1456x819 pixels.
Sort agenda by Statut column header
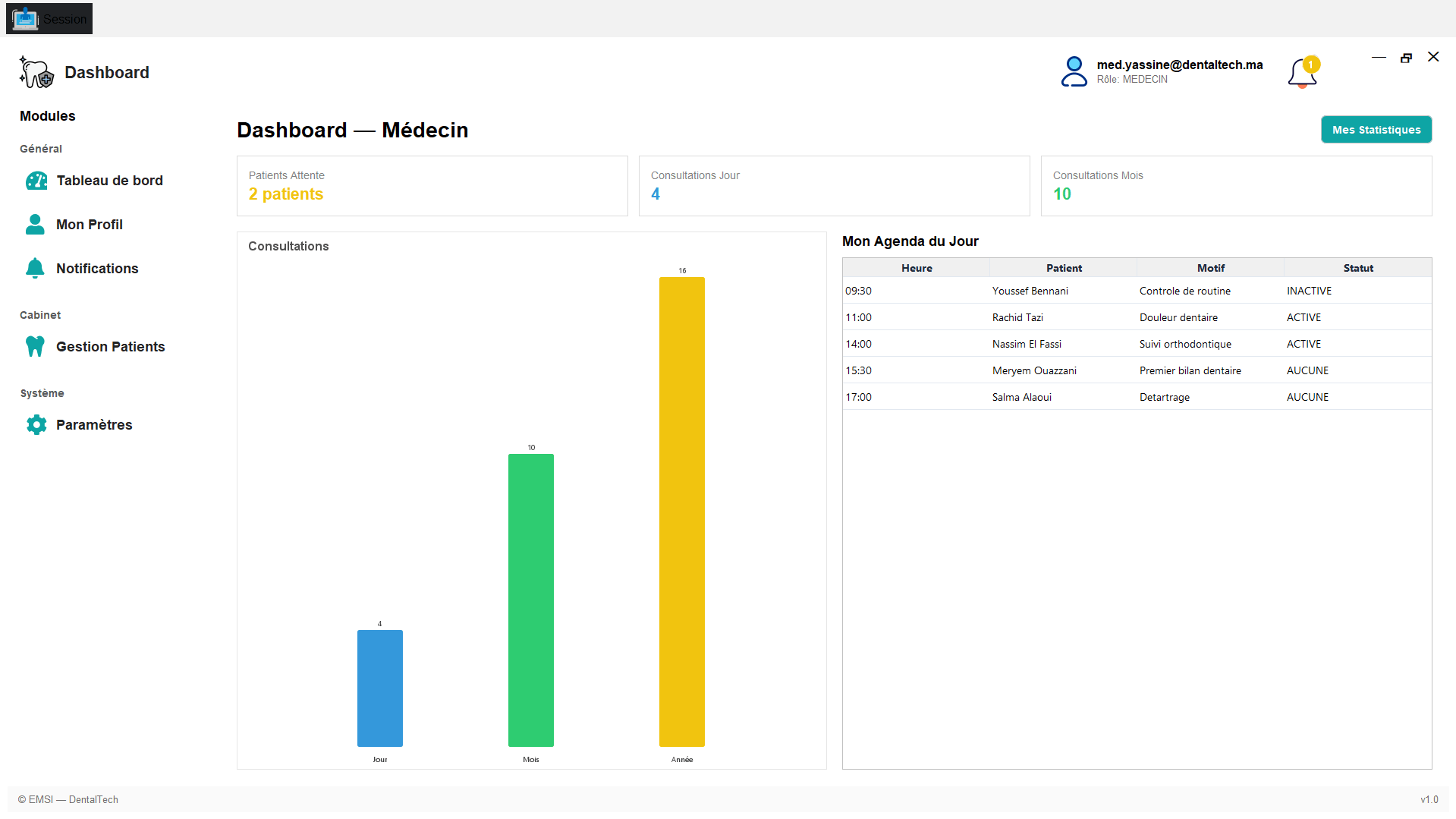pos(1358,268)
